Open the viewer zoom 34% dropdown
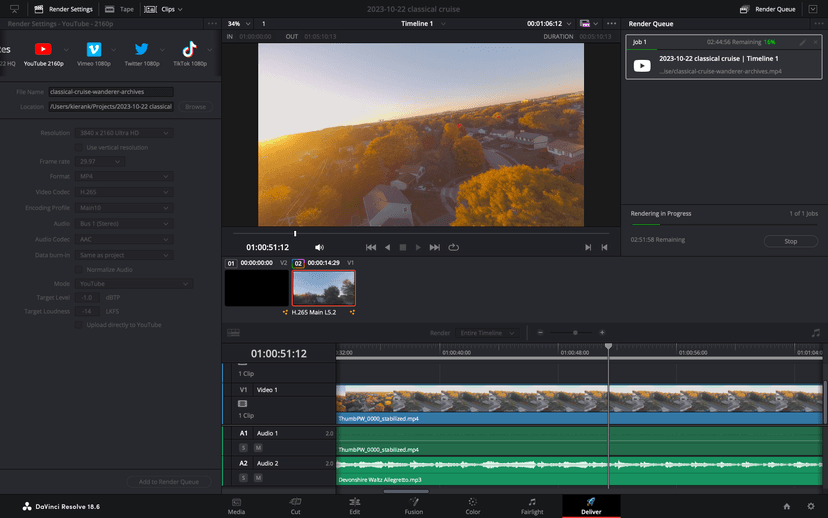The image size is (828, 518). 239,22
